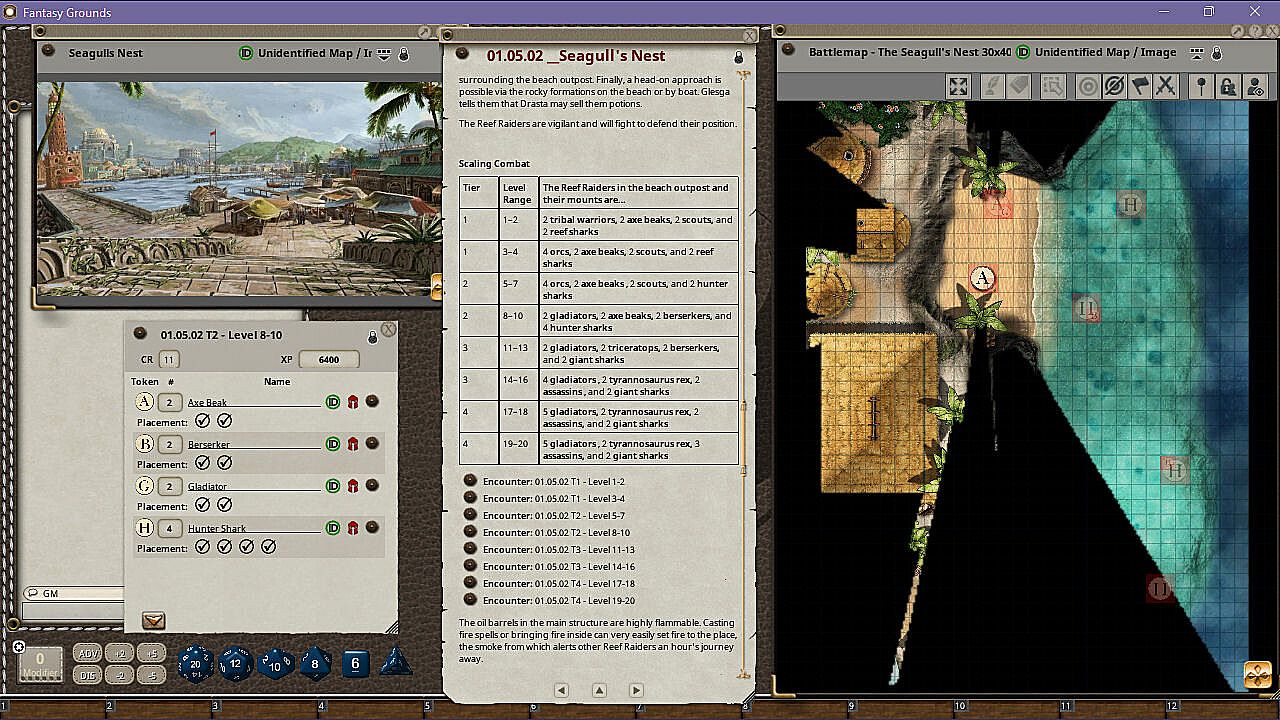Roll the d20 die
The width and height of the screenshot is (1280, 720).
point(195,663)
